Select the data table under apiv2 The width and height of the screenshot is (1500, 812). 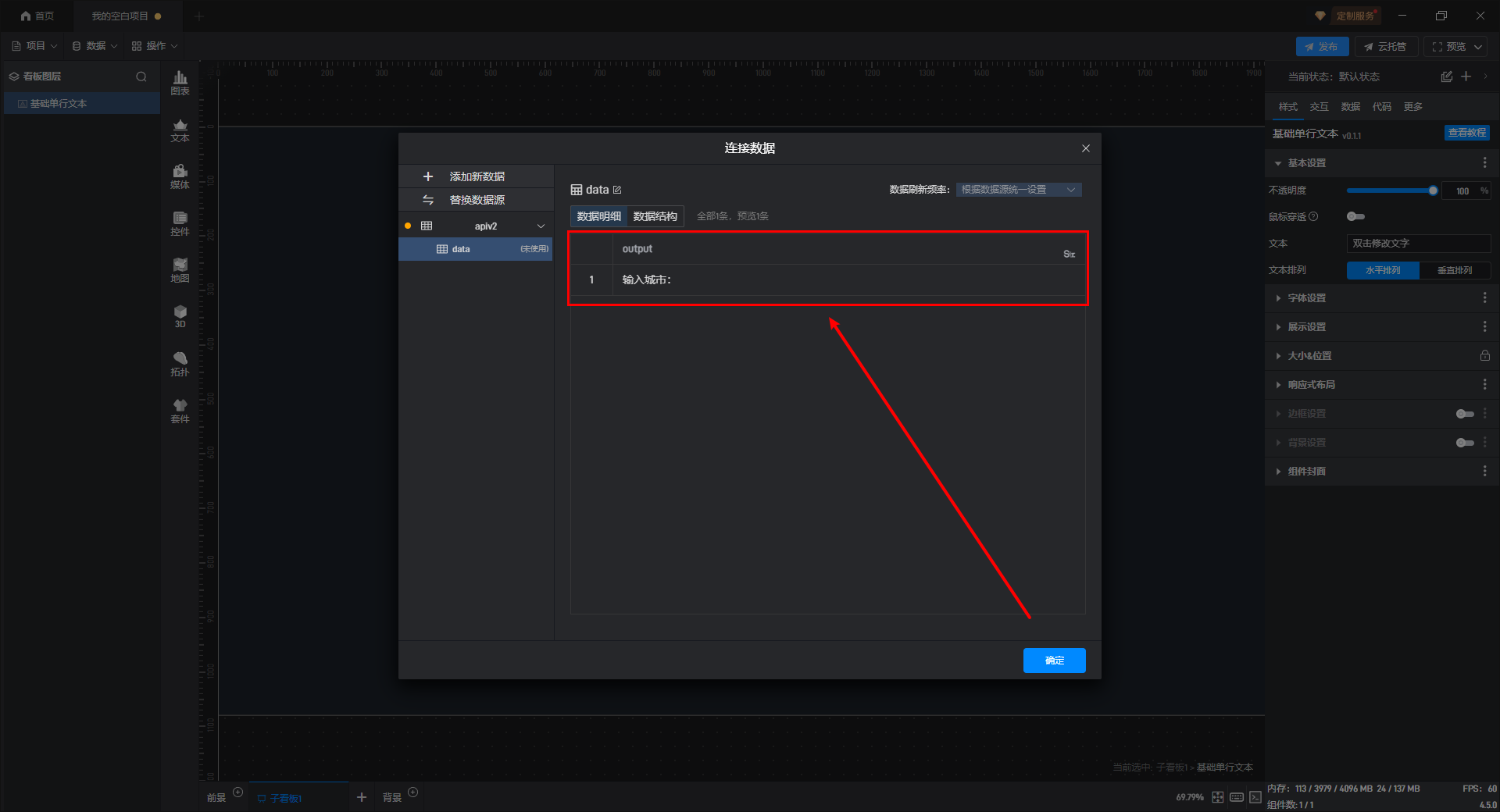coord(476,249)
